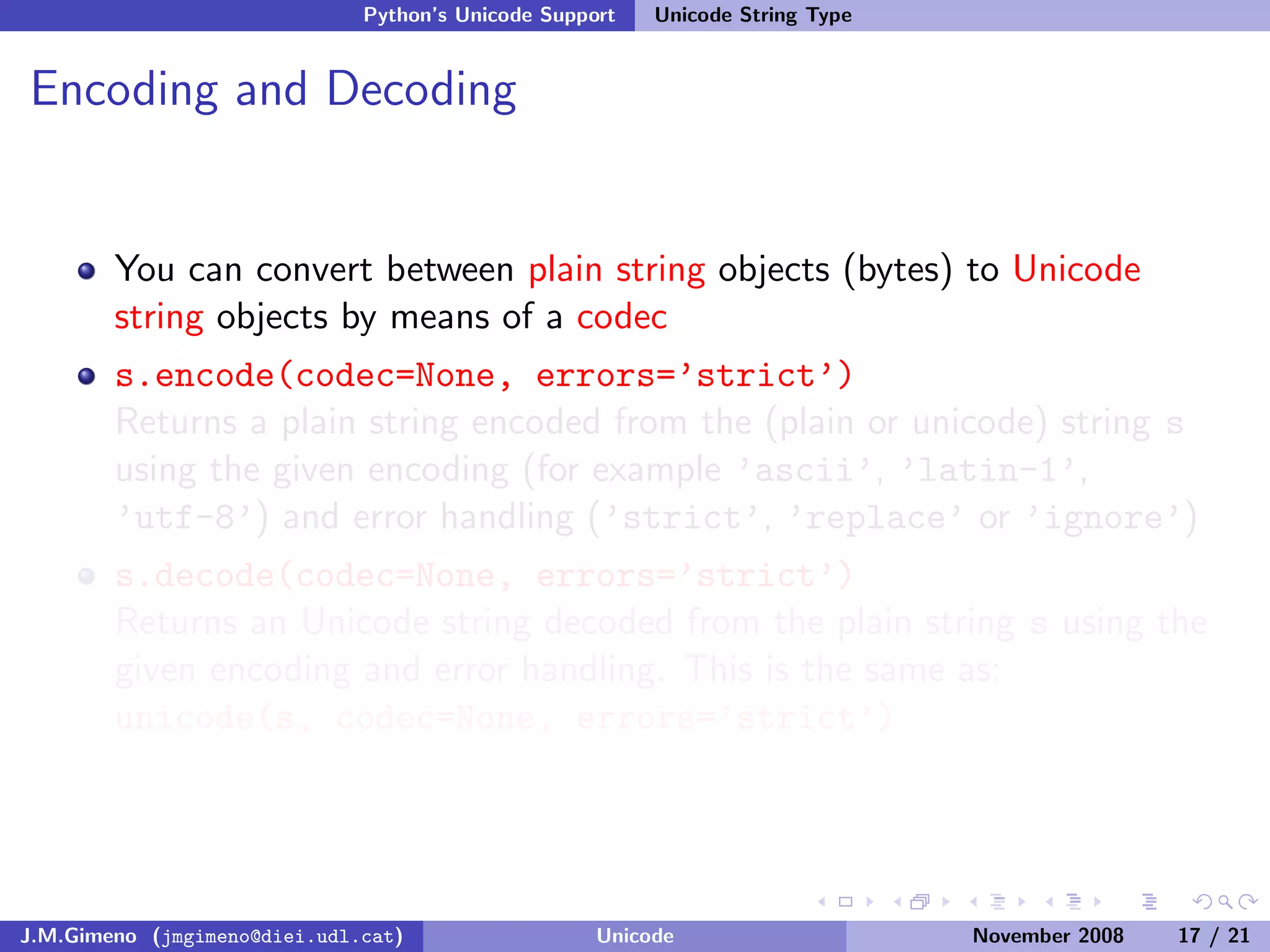Click the subsection navigation lines icon
The image size is (1270, 952).
998,902
